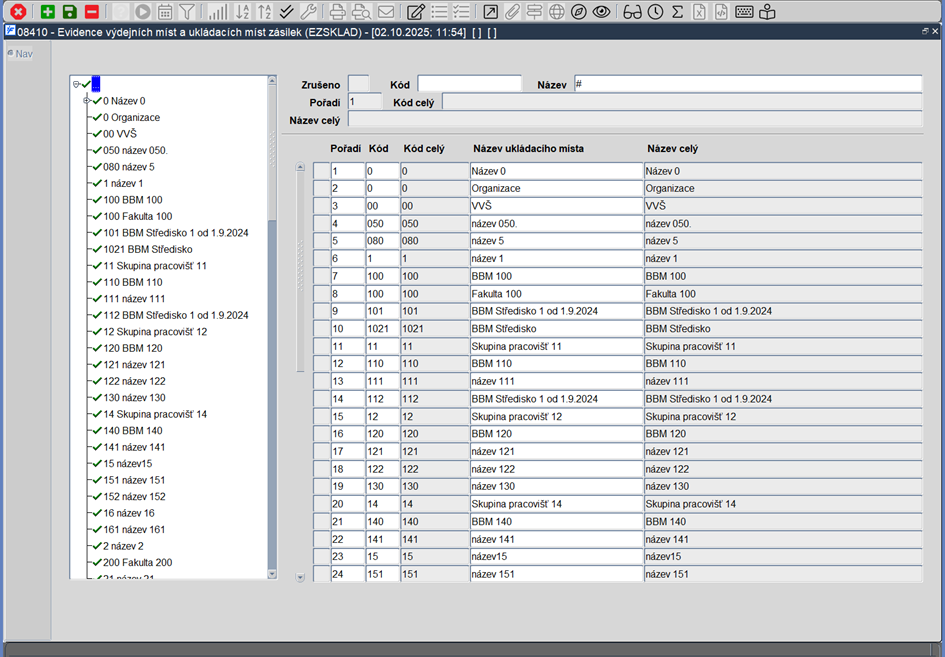This screenshot has height=657, width=945.
Task: Sort ascending with the A-Z icon
Action: pyautogui.click(x=241, y=12)
